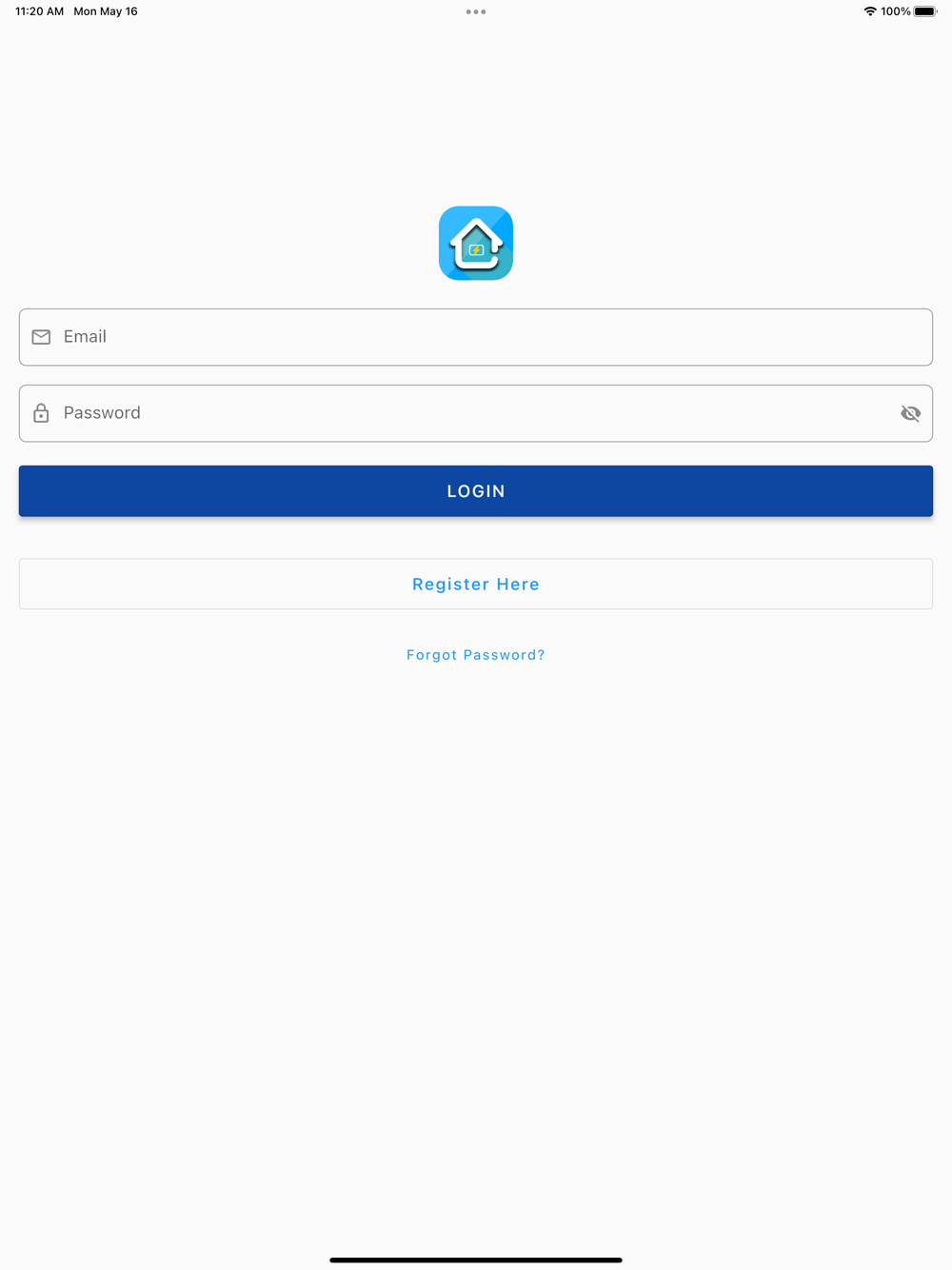Tap the blank background beneath Forgot Password
This screenshot has height=1270, width=952.
click(x=476, y=952)
